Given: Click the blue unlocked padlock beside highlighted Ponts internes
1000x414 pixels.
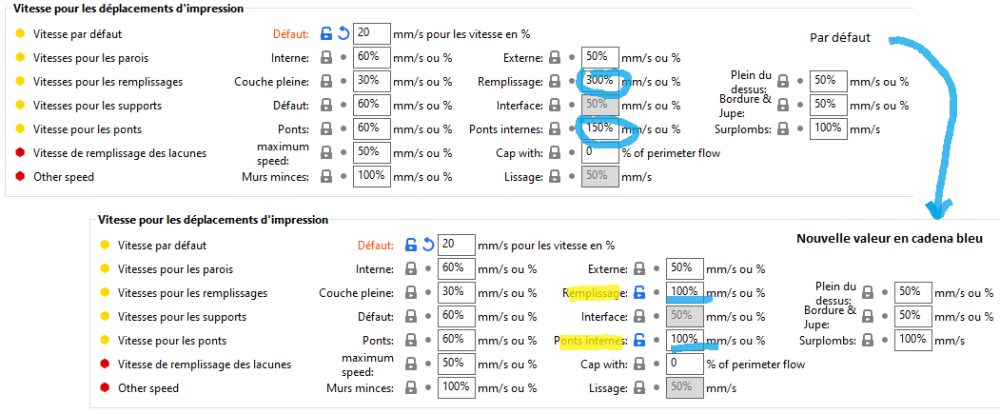Looking at the screenshot, I should coord(639,340).
